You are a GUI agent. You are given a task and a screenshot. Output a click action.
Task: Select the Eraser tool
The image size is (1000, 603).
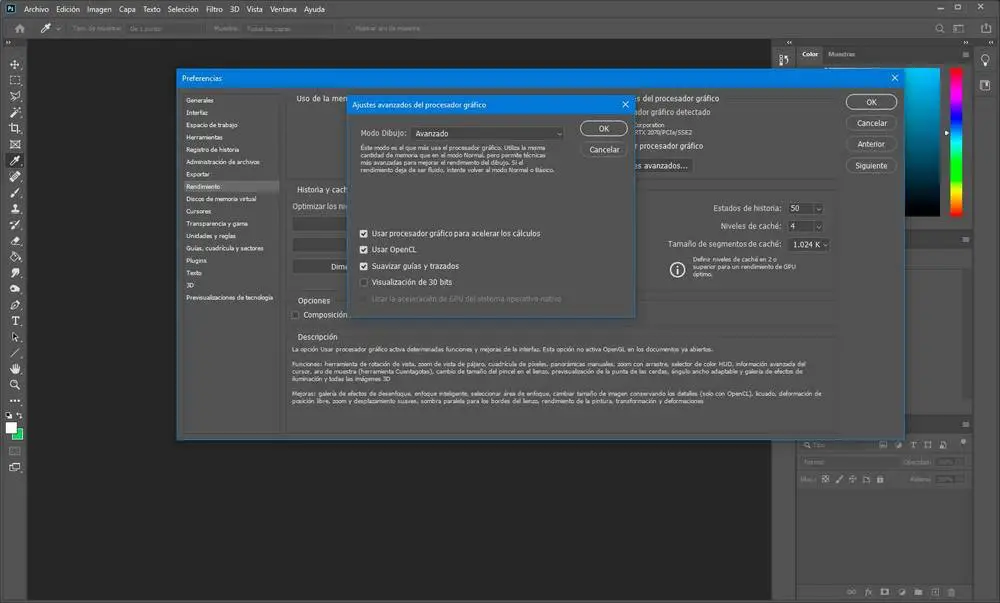[15, 240]
